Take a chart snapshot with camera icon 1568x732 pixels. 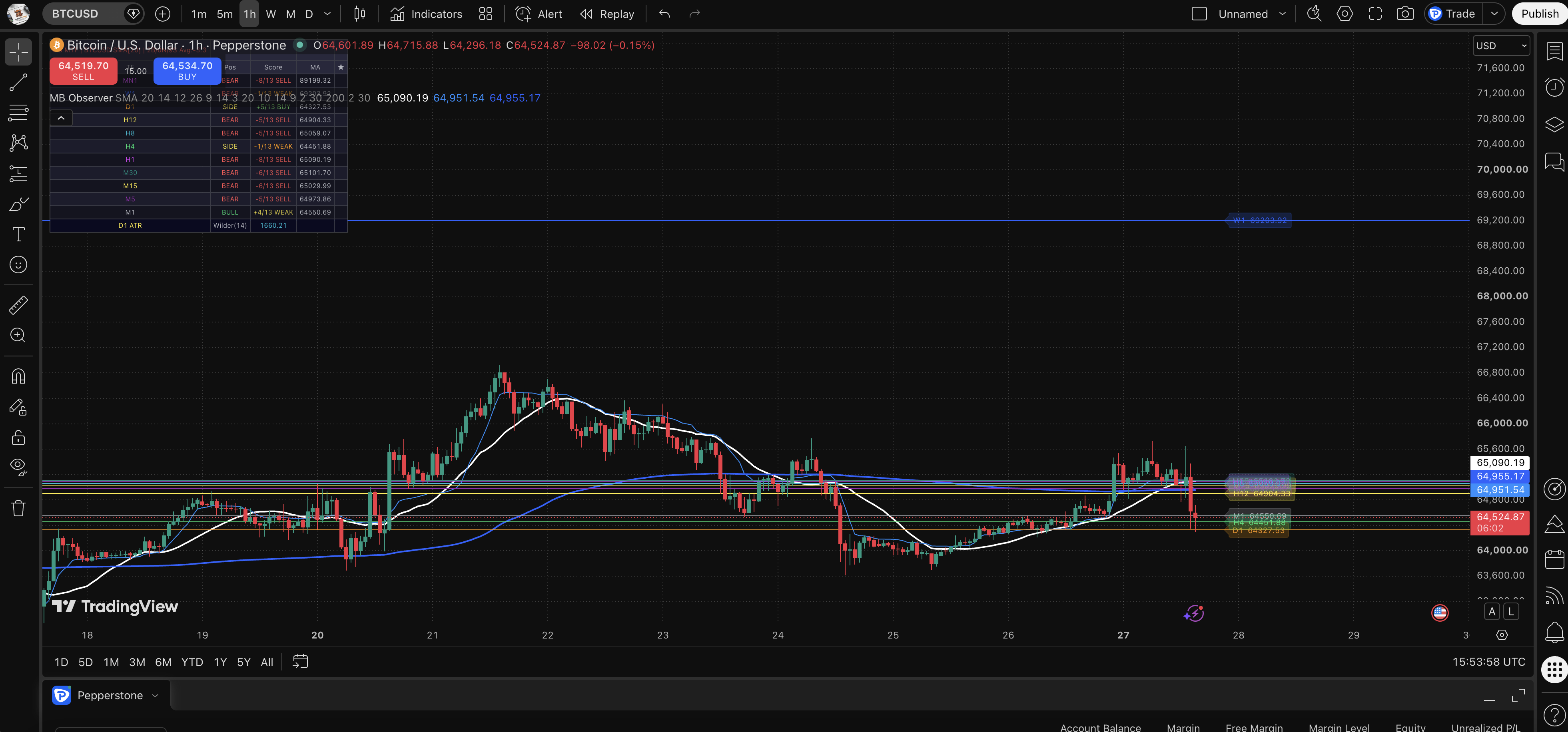[x=1405, y=14]
